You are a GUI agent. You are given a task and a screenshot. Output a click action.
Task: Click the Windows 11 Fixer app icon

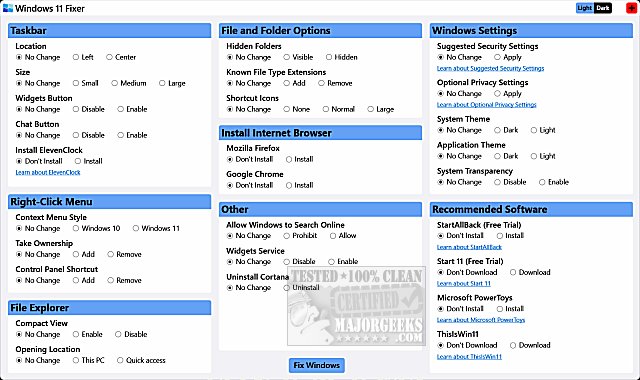[x=7, y=8]
